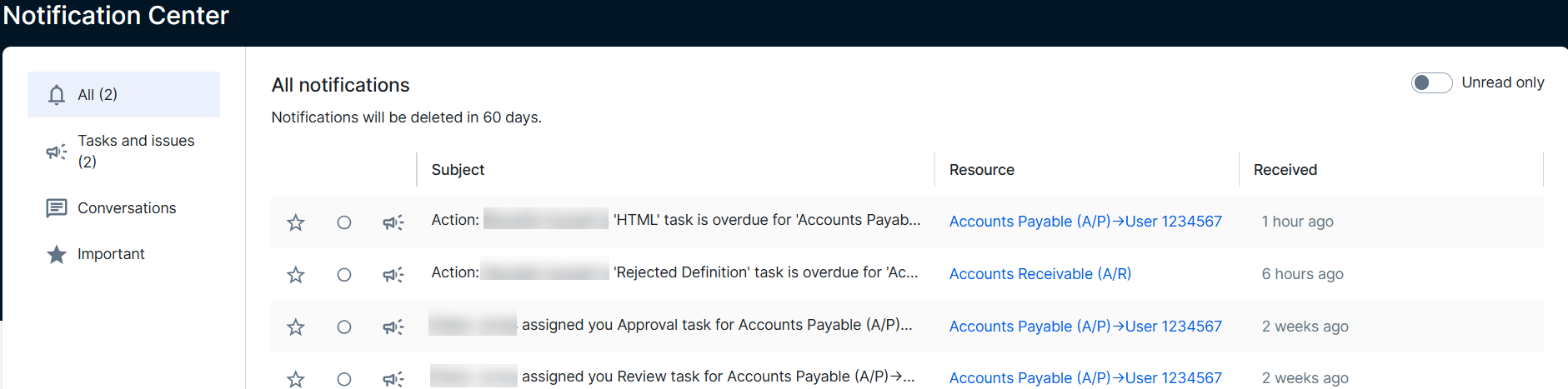Click bell icon beside All (2)
1568x389 pixels.
(57, 95)
